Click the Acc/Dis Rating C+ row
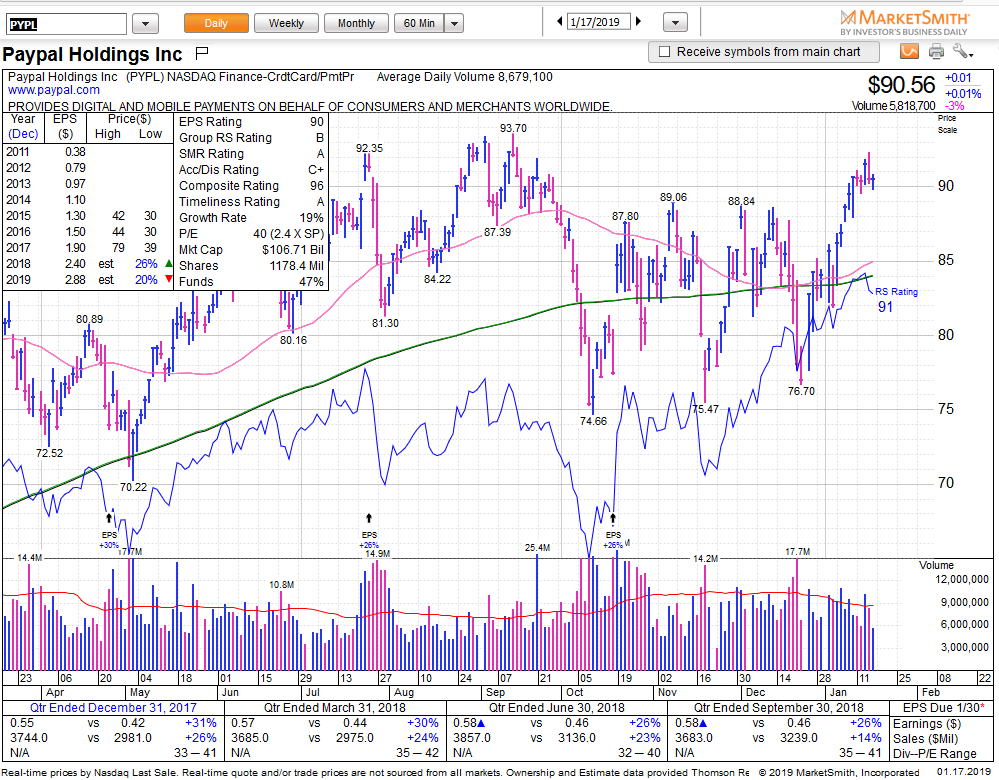The width and height of the screenshot is (999, 780). [x=251, y=170]
